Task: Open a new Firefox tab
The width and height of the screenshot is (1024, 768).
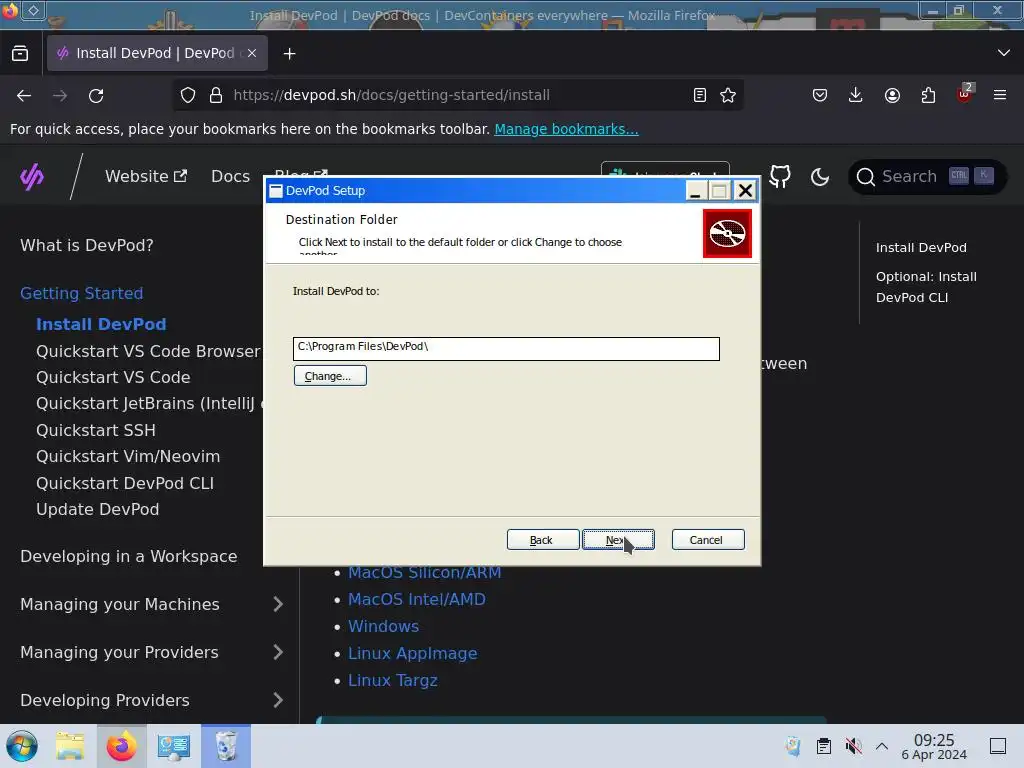Action: click(x=289, y=54)
